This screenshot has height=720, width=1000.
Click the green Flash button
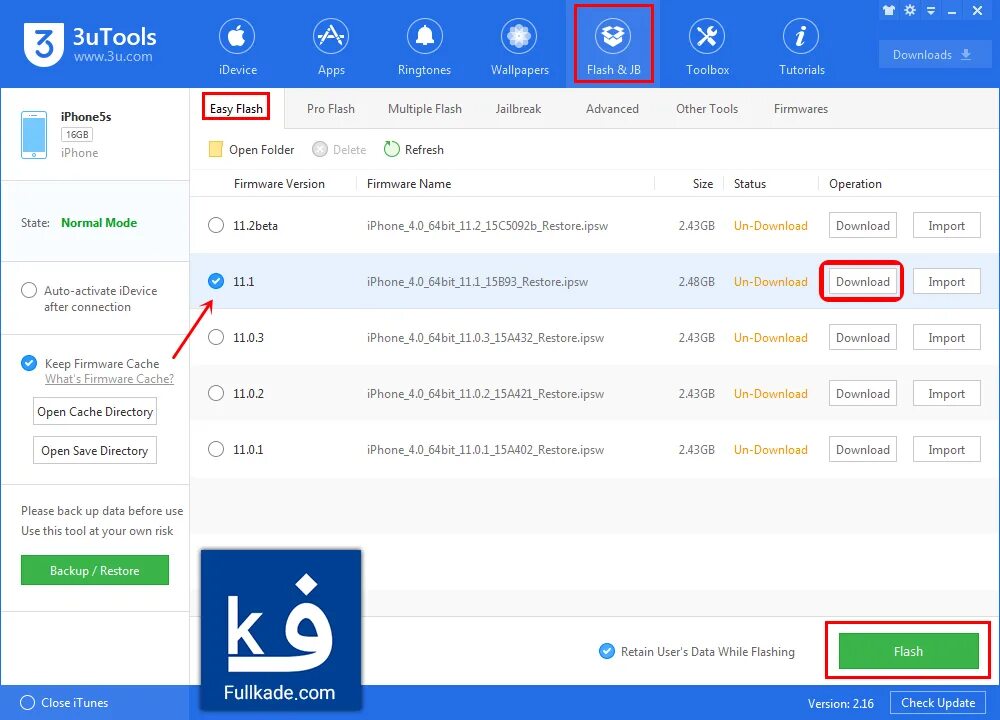click(x=908, y=651)
